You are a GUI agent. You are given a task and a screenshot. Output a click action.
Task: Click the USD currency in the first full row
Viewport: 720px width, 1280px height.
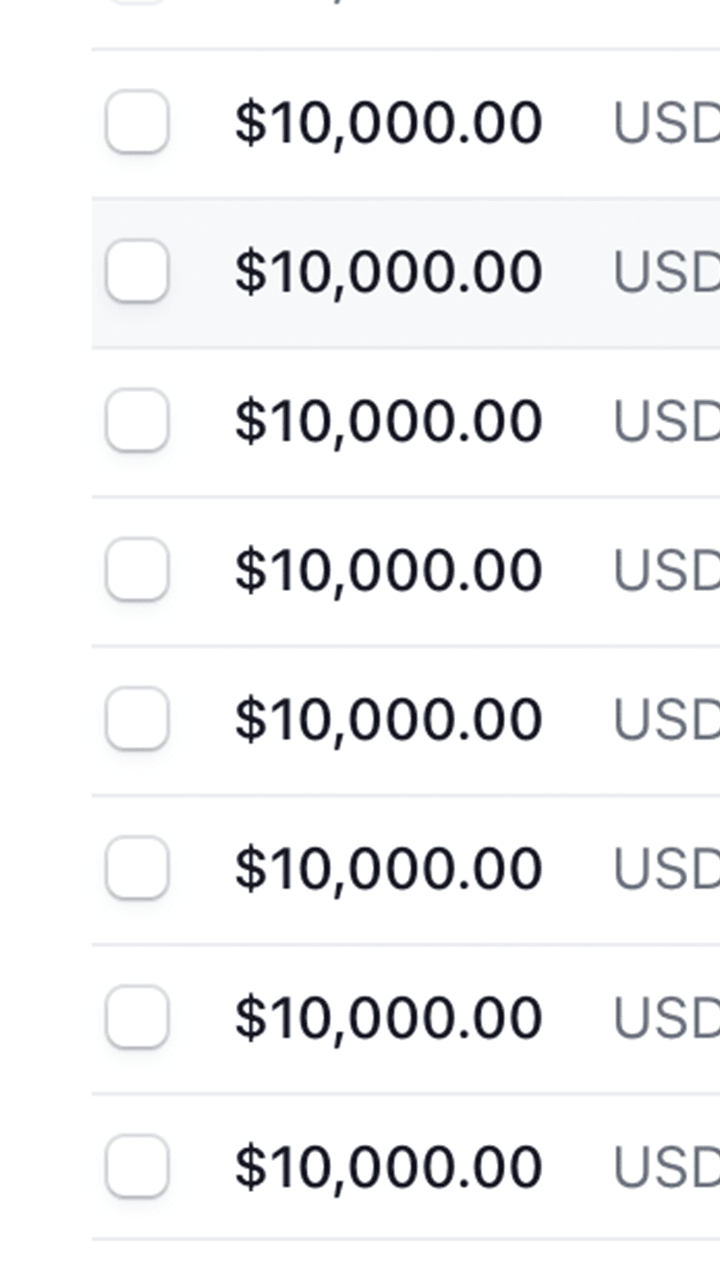(666, 123)
